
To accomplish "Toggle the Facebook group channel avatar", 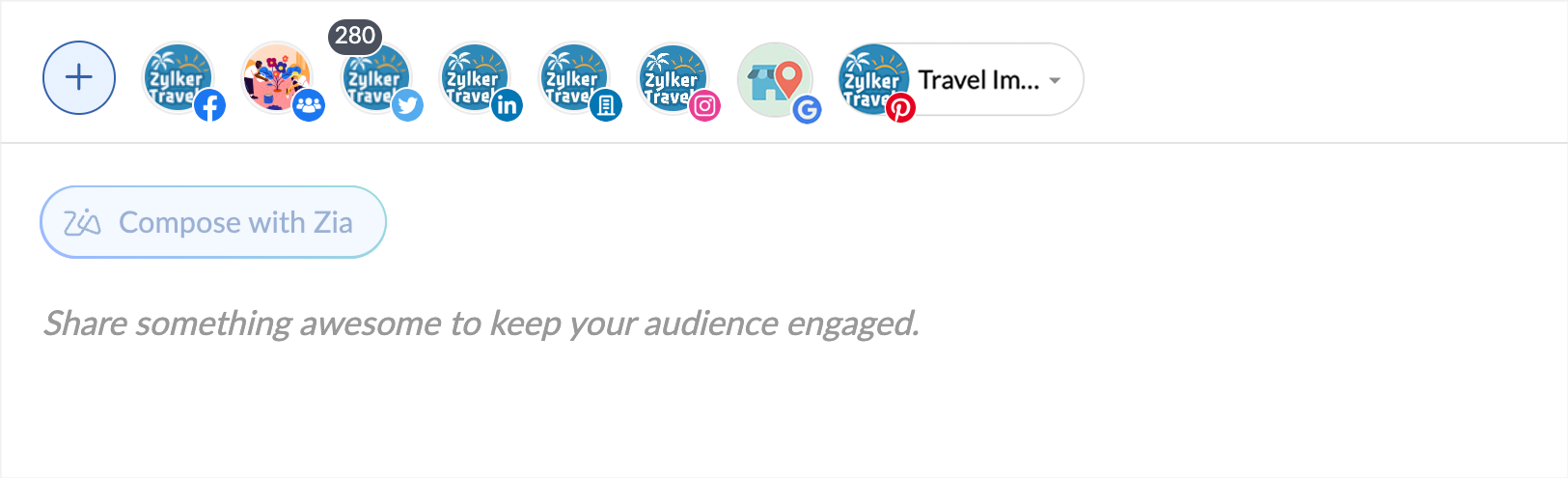I will click(276, 75).
